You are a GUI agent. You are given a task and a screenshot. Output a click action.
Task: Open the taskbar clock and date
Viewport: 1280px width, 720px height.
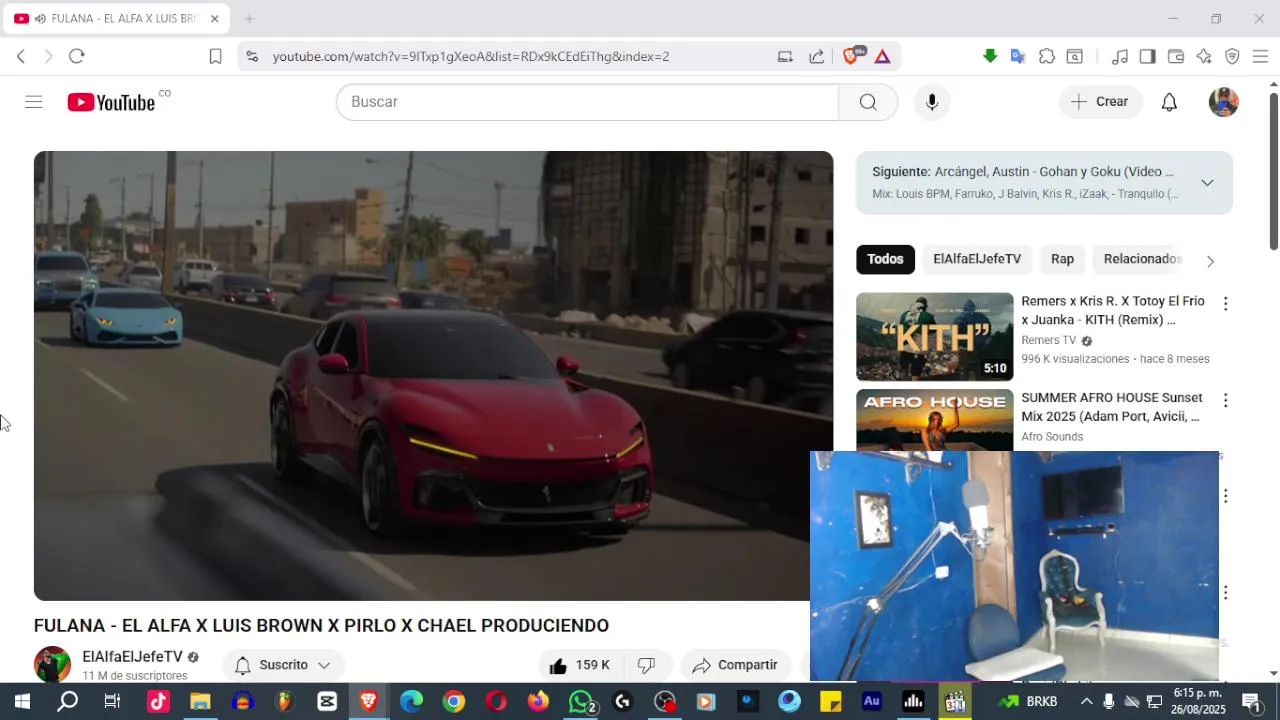[x=1198, y=702]
